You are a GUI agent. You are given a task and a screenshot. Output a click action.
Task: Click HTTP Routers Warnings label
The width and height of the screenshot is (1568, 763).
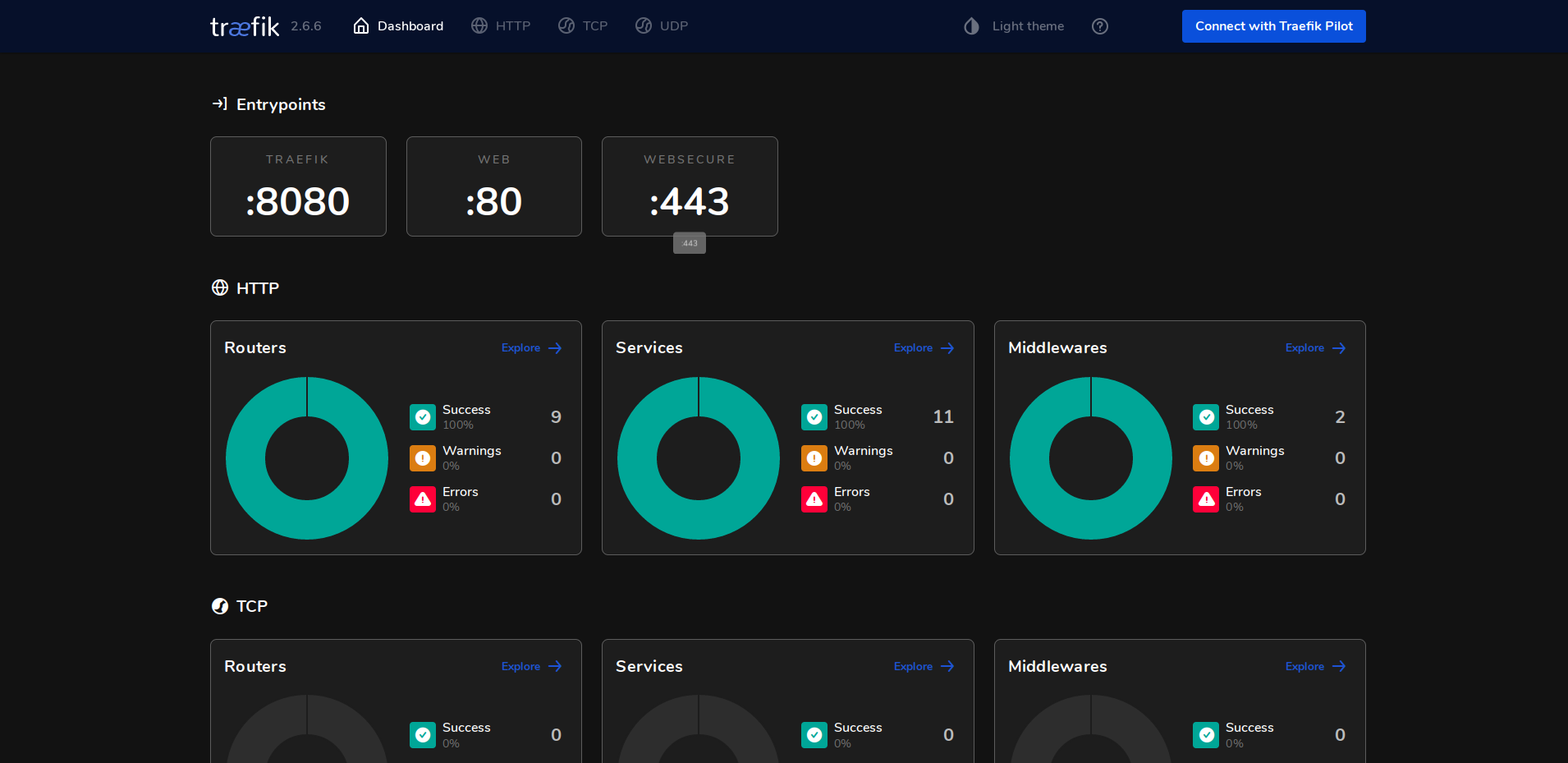tap(472, 451)
